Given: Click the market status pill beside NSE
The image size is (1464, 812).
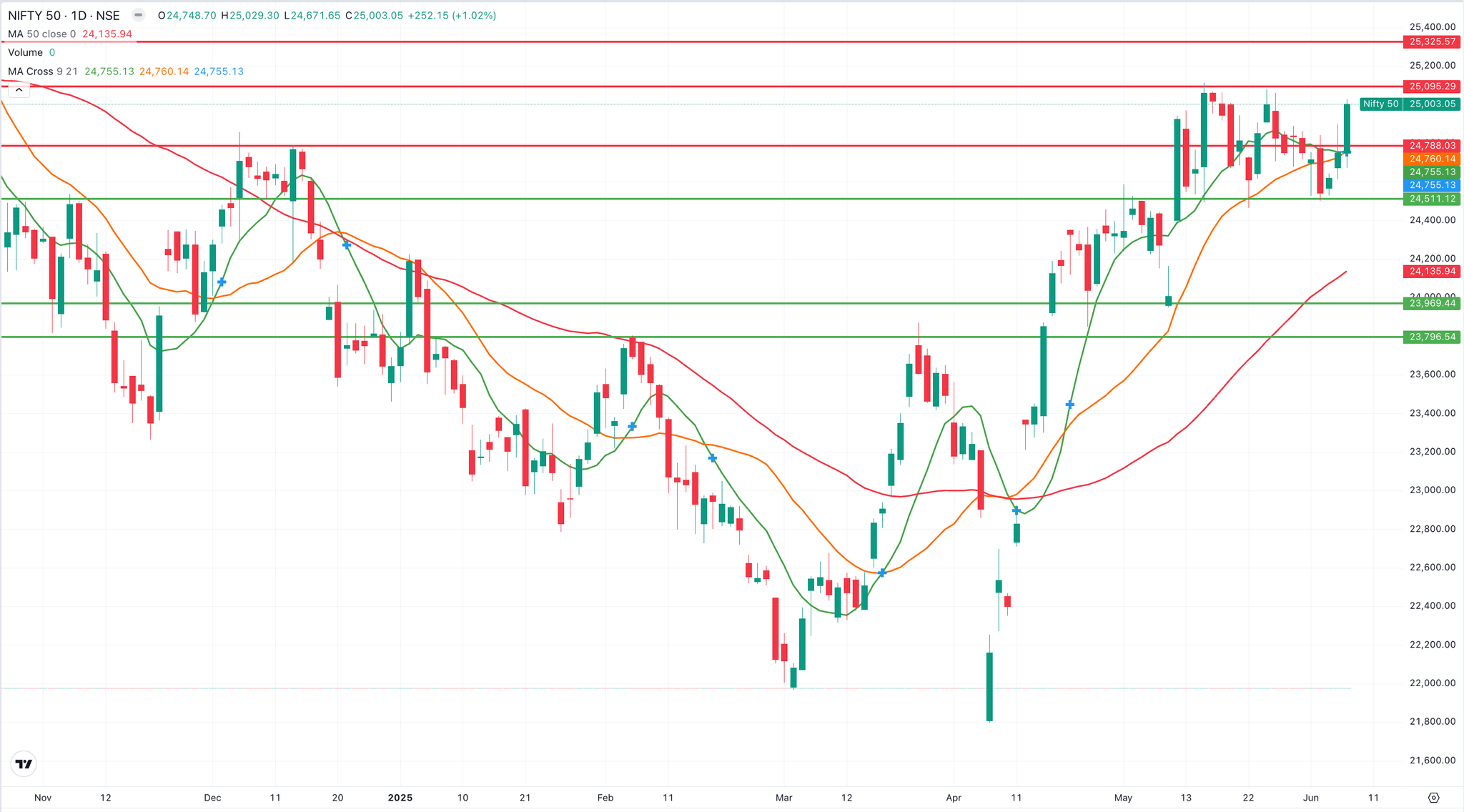Looking at the screenshot, I should (x=138, y=15).
